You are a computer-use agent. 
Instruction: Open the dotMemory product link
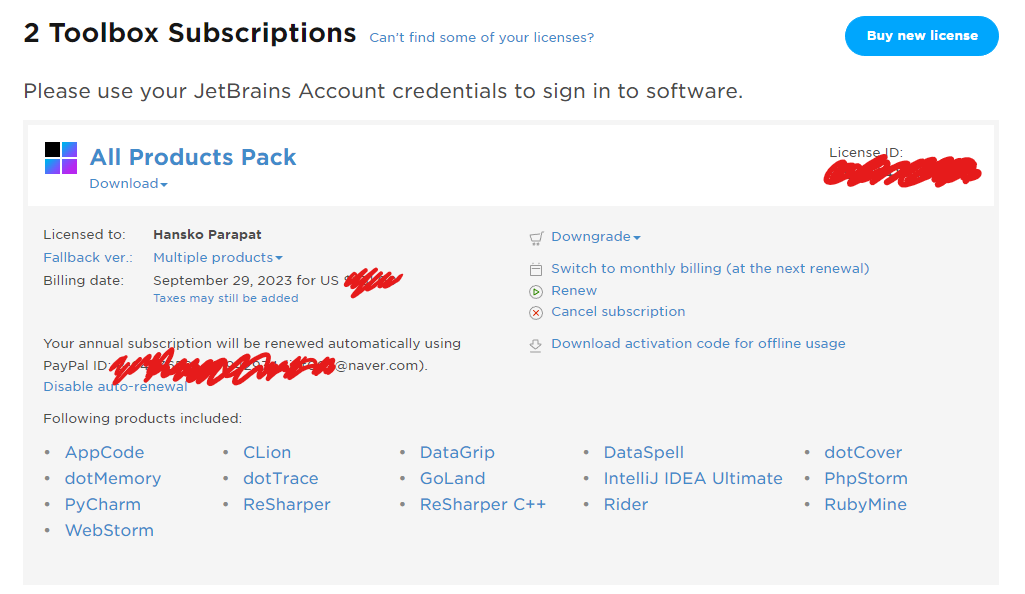pyautogui.click(x=112, y=478)
